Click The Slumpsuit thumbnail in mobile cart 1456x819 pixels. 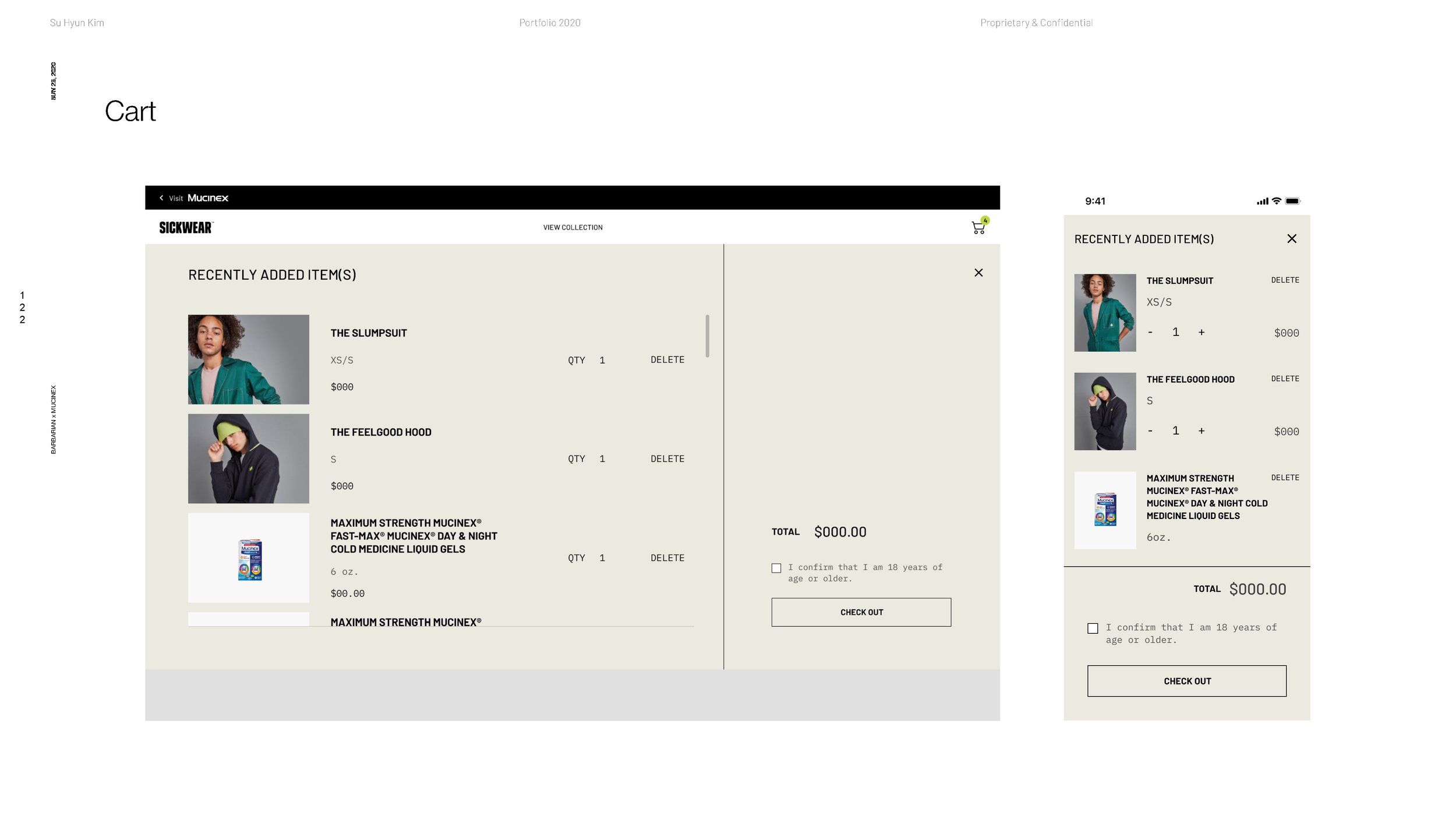coord(1105,313)
